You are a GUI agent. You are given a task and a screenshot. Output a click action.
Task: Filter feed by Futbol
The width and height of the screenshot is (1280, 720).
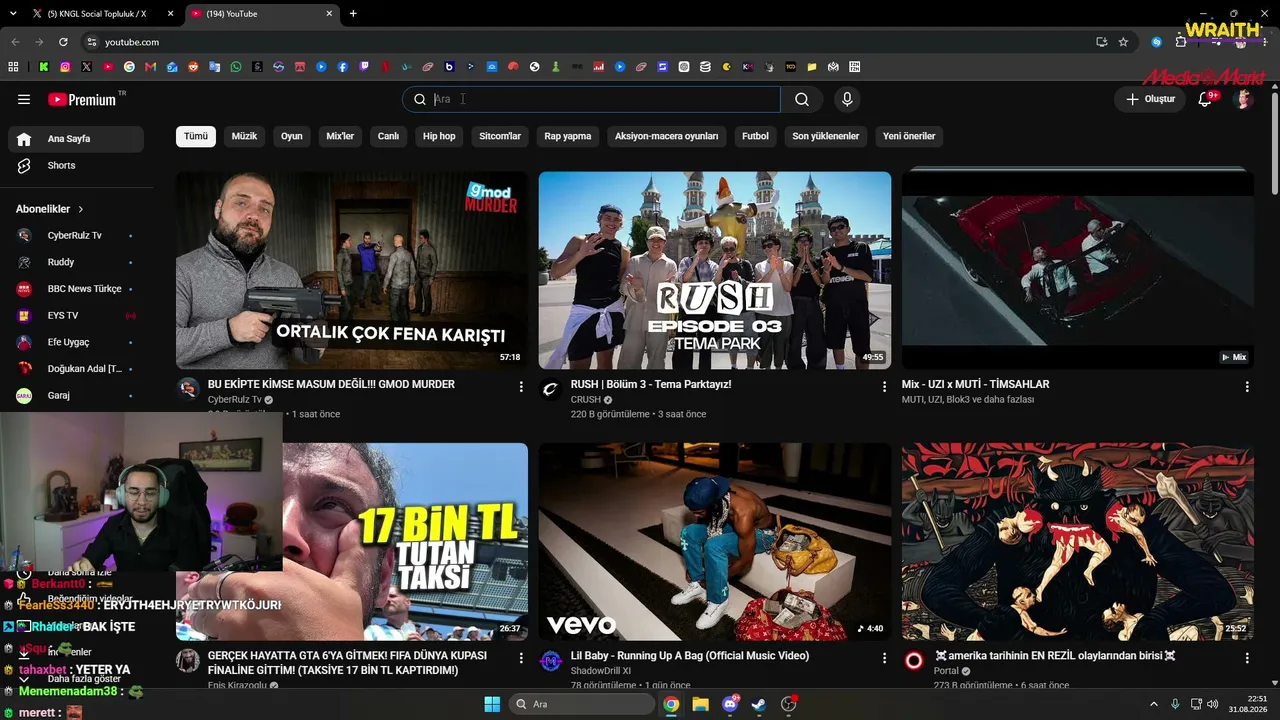click(755, 136)
